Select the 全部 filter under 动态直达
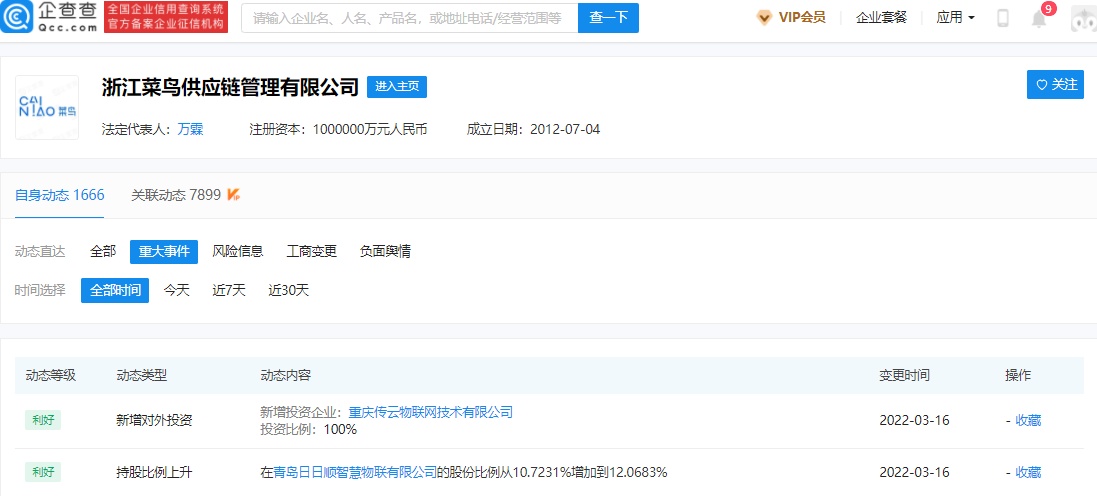Viewport: 1097px width, 496px height. tap(103, 252)
